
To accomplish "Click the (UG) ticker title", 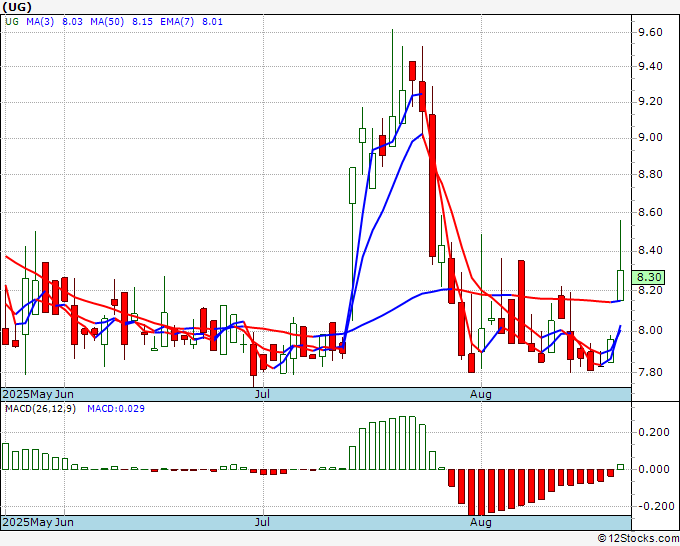I will [17, 7].
